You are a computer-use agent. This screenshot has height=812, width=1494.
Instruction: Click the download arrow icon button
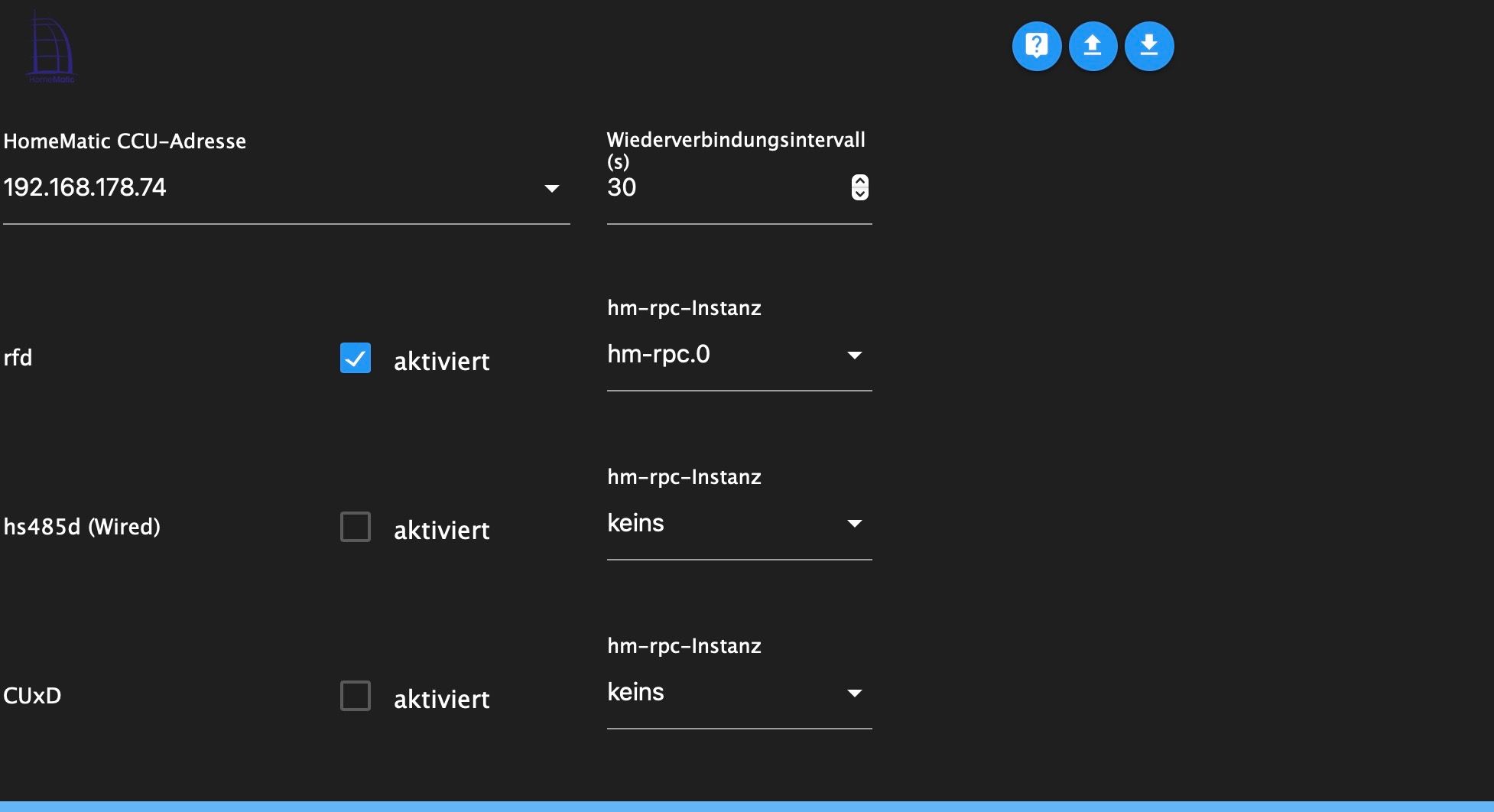tap(1148, 46)
